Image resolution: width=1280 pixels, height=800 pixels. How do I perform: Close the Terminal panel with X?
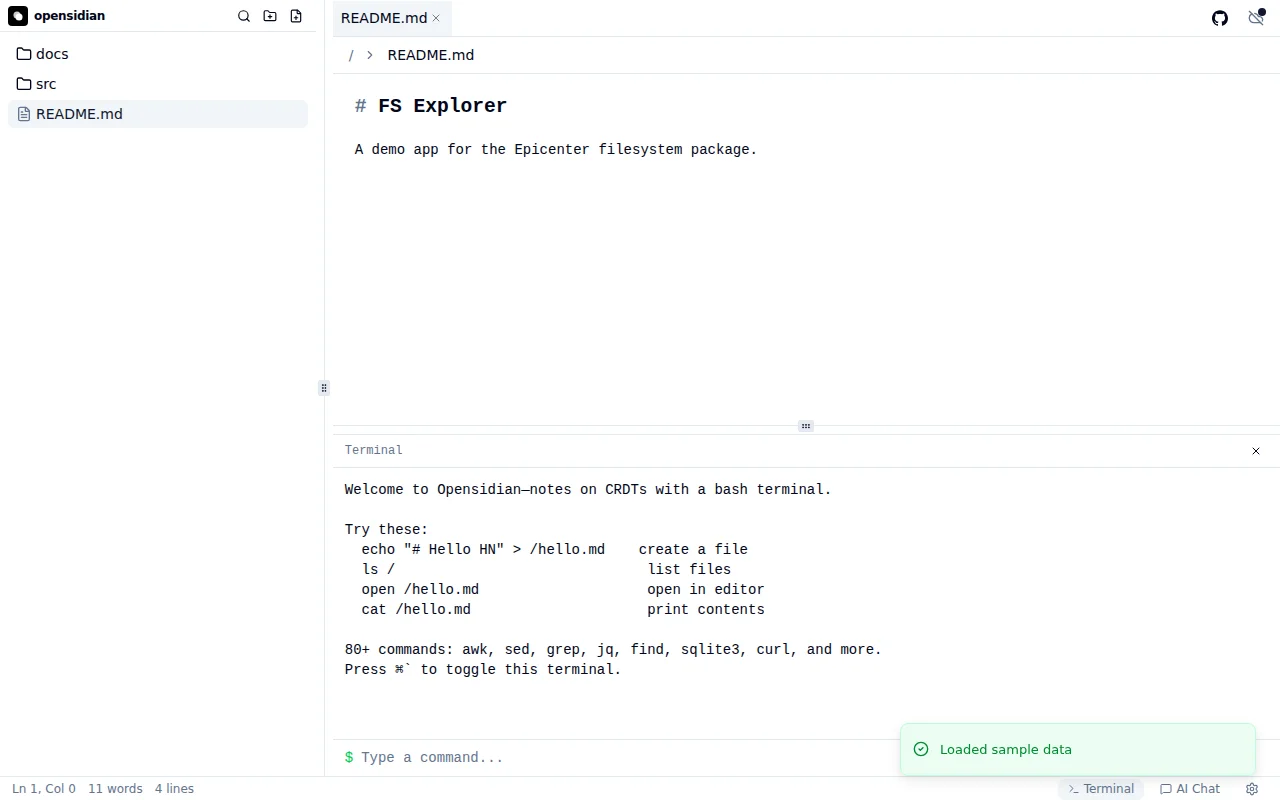click(x=1256, y=451)
